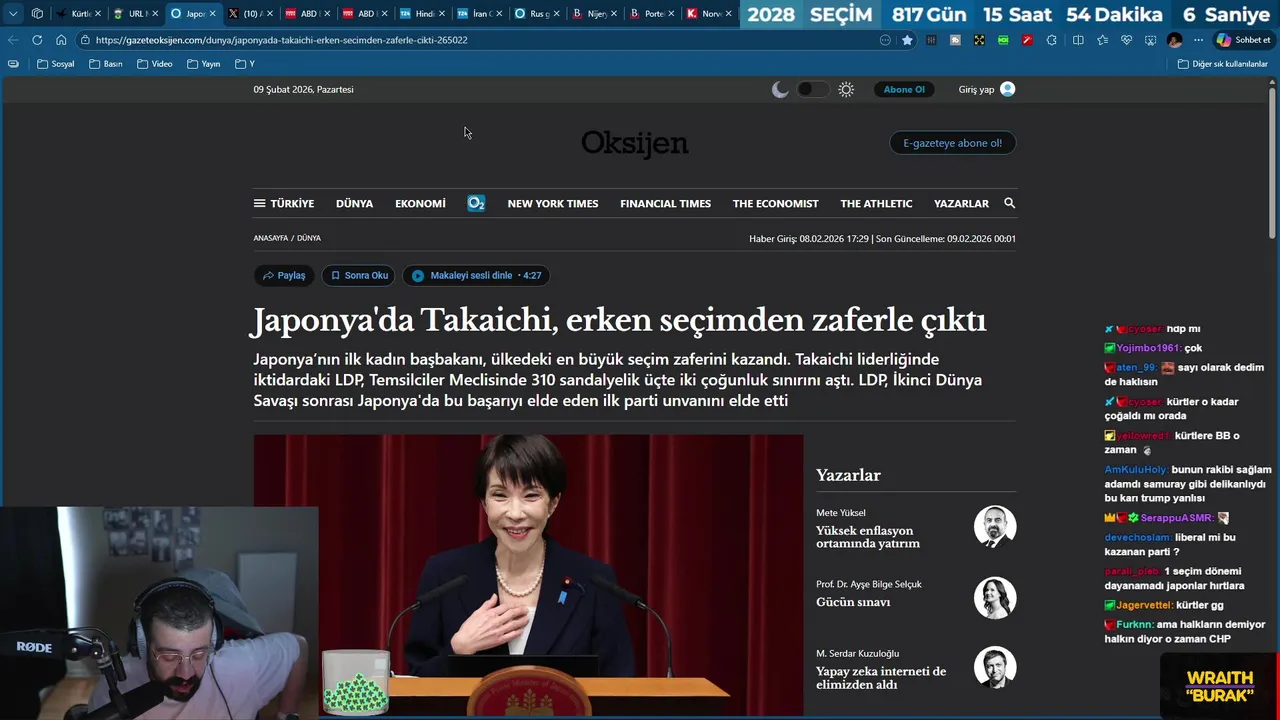The height and width of the screenshot is (720, 1280).
Task: Click the green extension icon
Action: pos(1003,40)
